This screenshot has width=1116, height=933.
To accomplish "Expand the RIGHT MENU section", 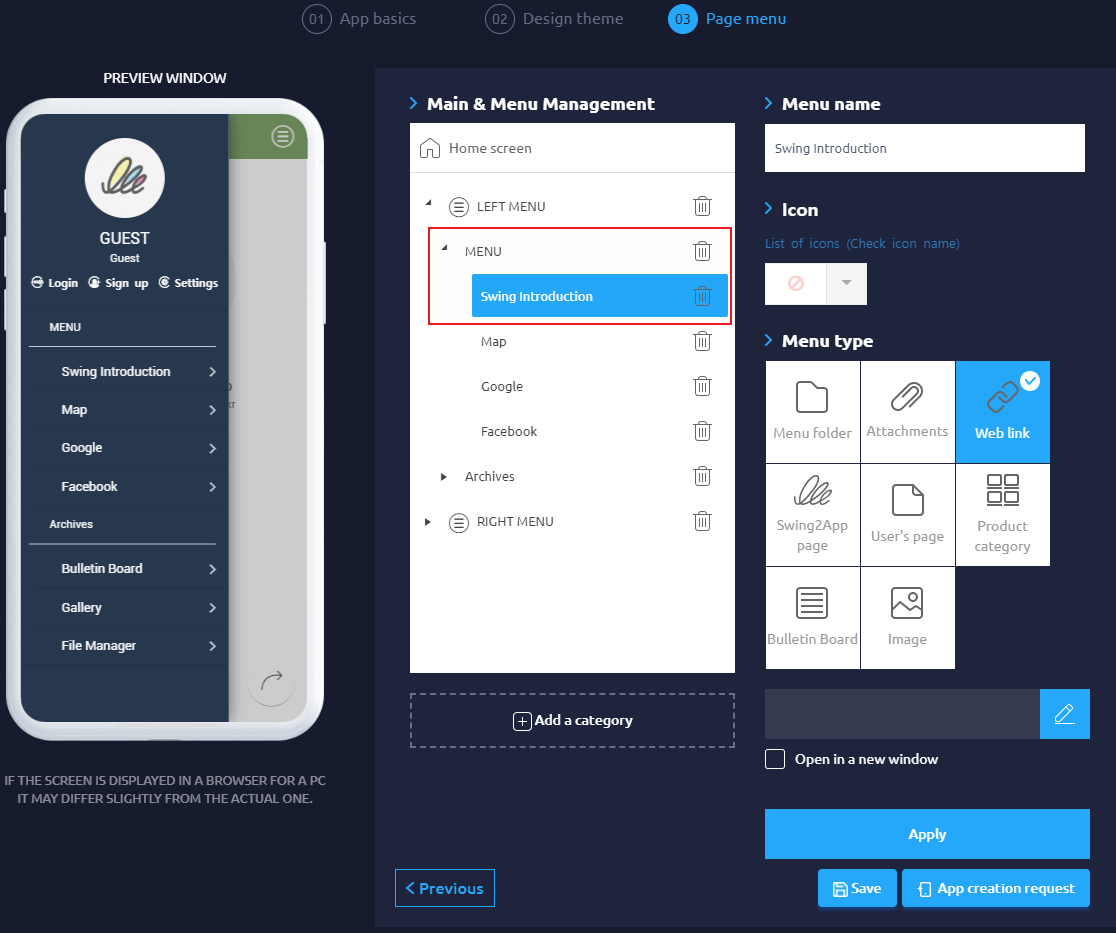I will (428, 521).
